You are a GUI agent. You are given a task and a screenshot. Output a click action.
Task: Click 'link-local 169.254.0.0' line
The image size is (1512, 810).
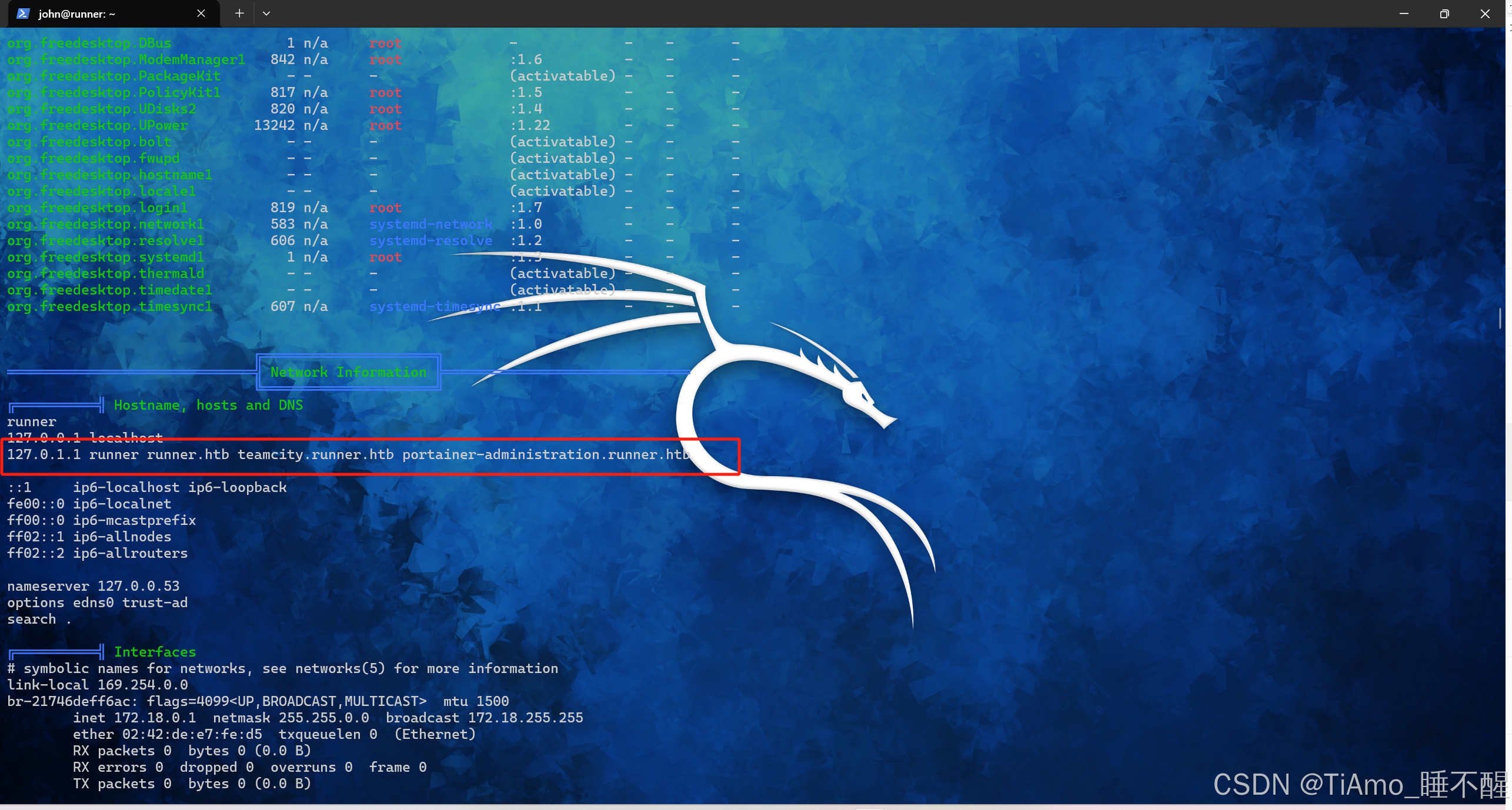pyautogui.click(x=98, y=685)
